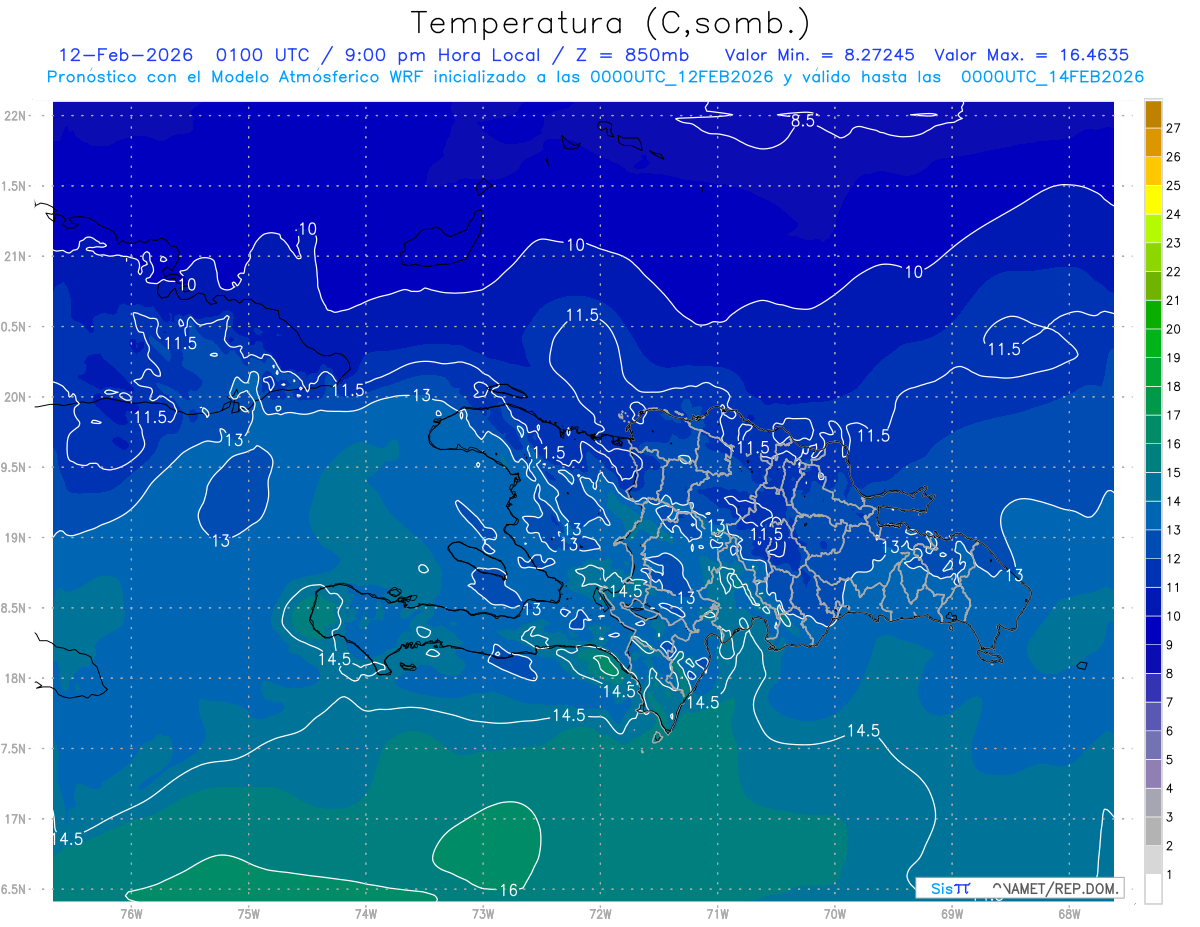This screenshot has width=1200, height=927.
Task: Click the '70W' longitude axis label
Action: 835,913
